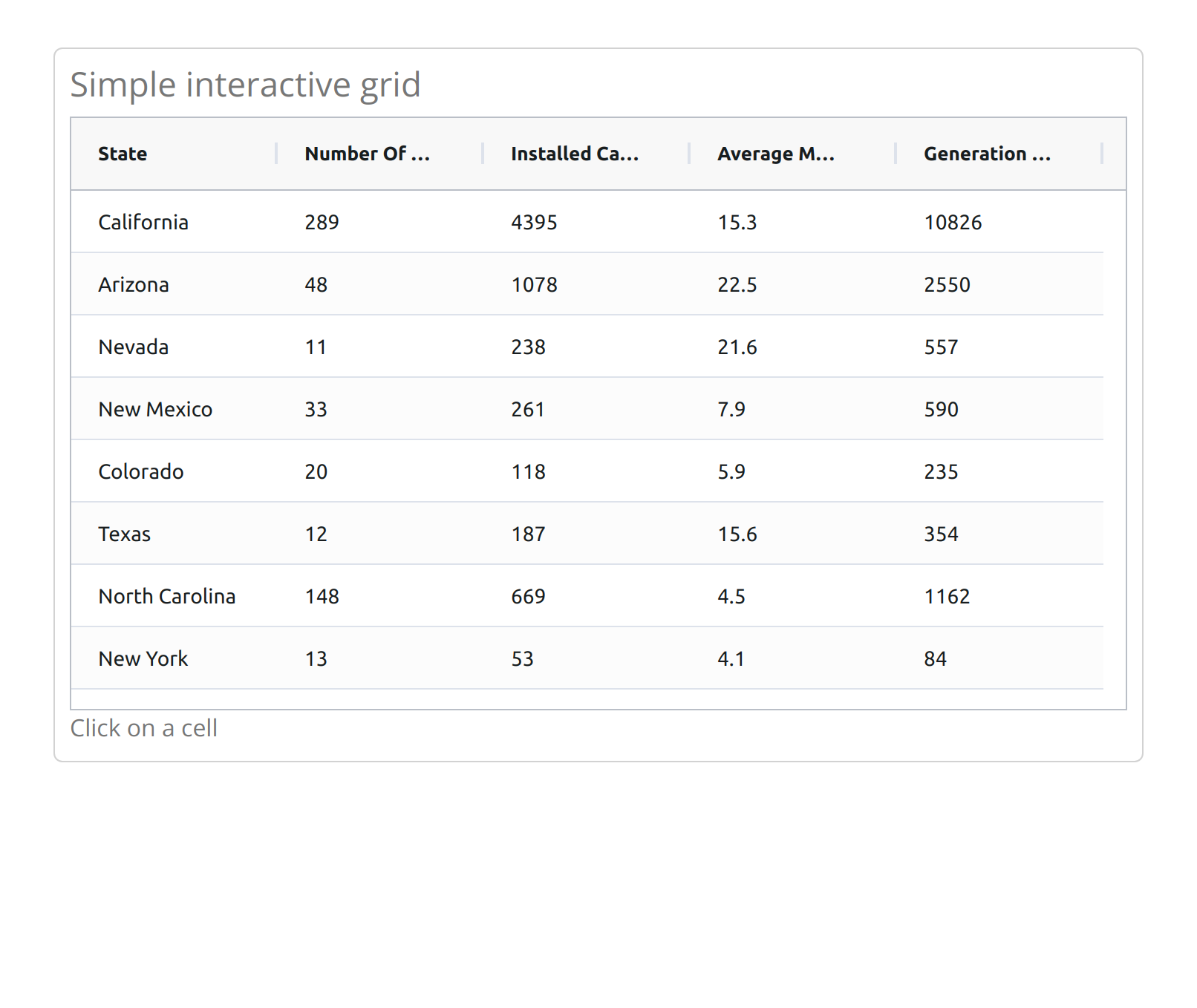Screen dimensions: 1197x1008
Task: Click the 7.9 cell in New Mexico row
Action: [x=793, y=409]
